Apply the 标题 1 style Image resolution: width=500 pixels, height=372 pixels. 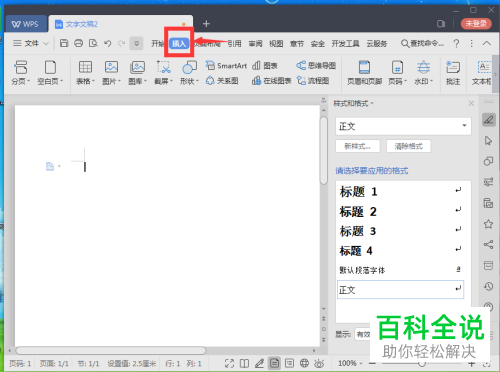[400, 191]
